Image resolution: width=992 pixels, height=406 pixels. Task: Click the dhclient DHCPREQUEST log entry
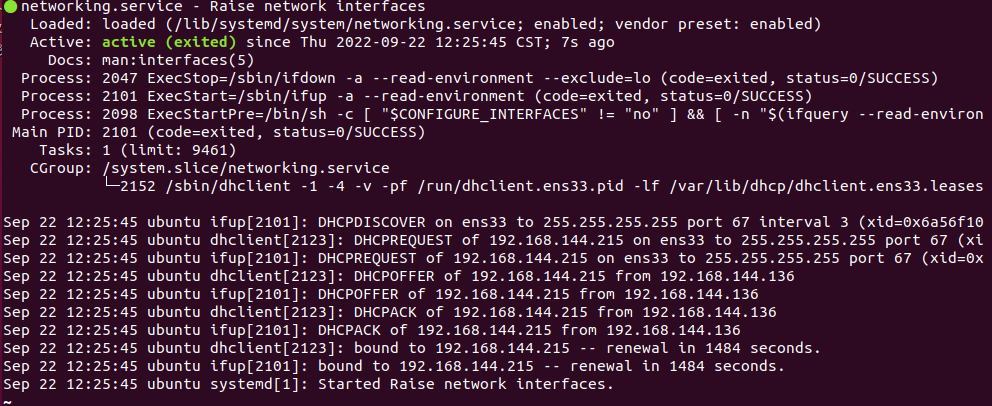pos(493,240)
